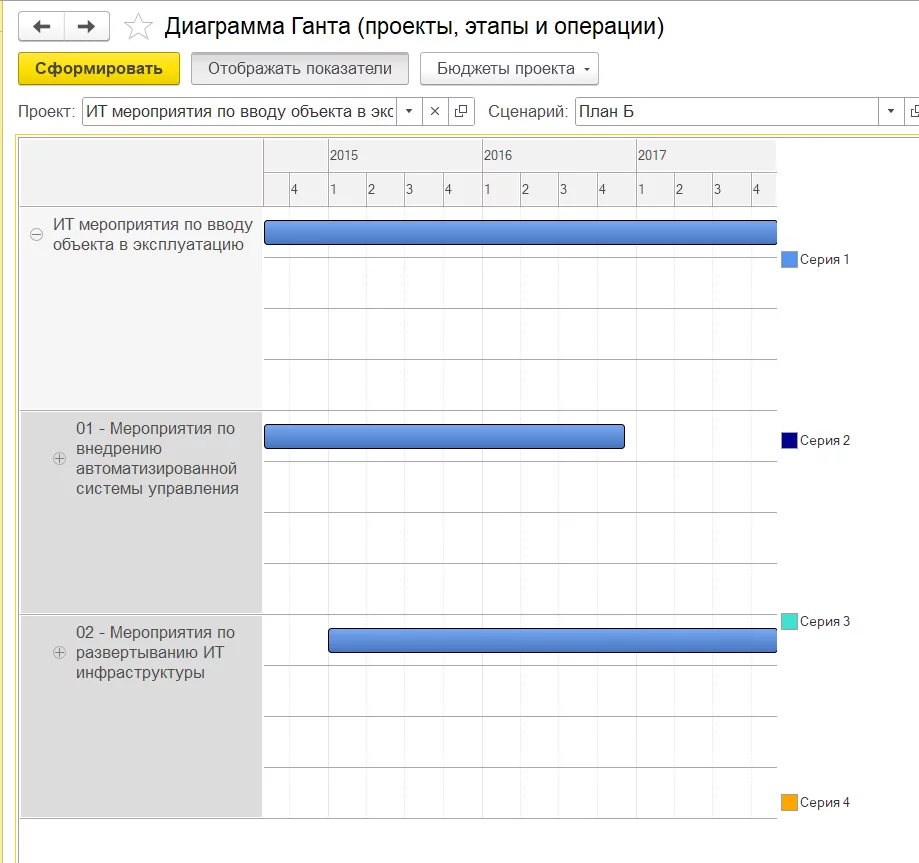Click the Серия 2 dark blue legend marker

(x=789, y=439)
